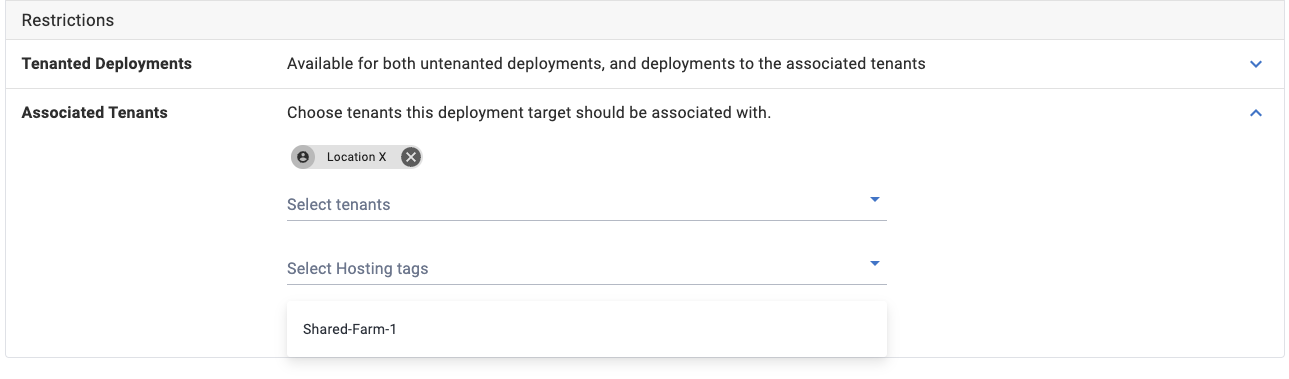Click the 'Choose tenants' description text
This screenshot has width=1289, height=379.
point(529,113)
